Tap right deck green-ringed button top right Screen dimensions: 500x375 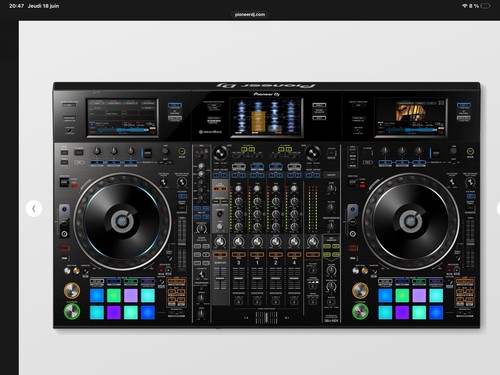[470, 151]
